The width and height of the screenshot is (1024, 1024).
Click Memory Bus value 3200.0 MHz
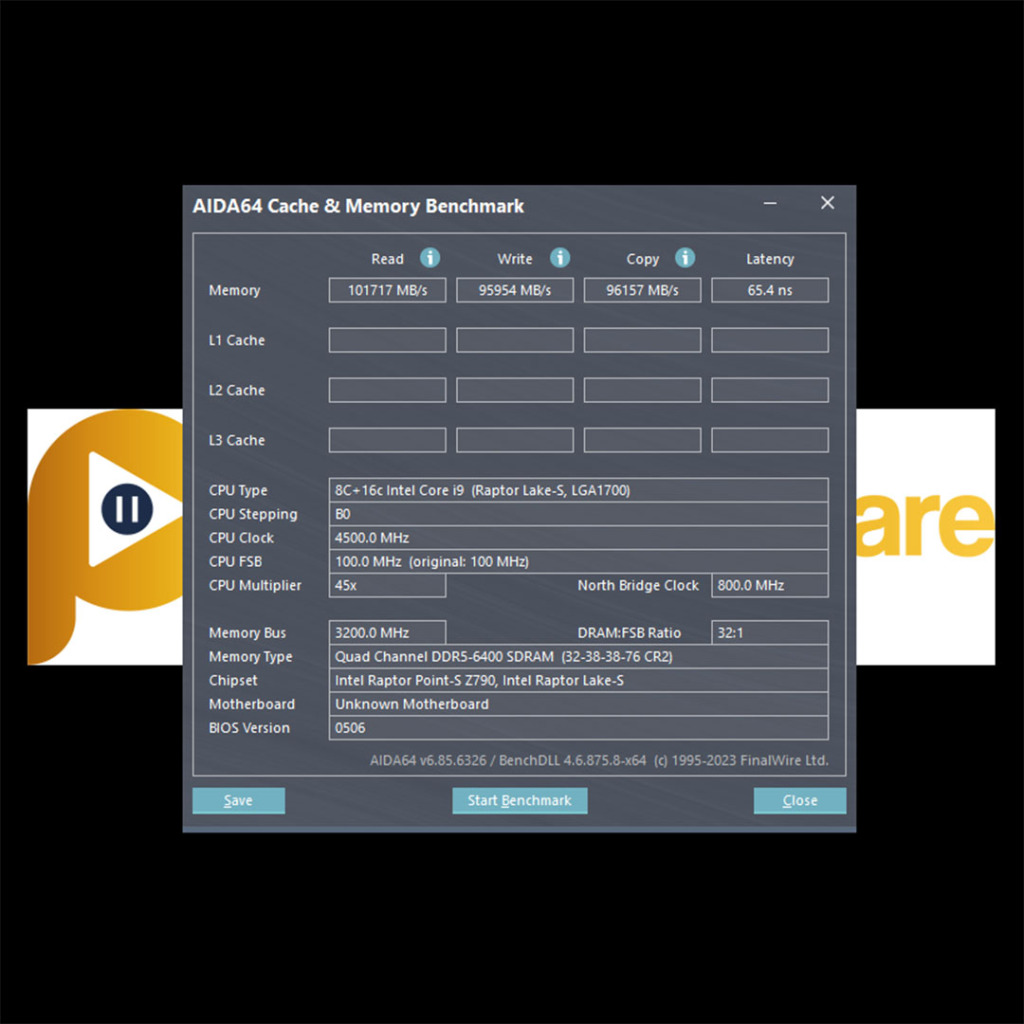(x=387, y=633)
